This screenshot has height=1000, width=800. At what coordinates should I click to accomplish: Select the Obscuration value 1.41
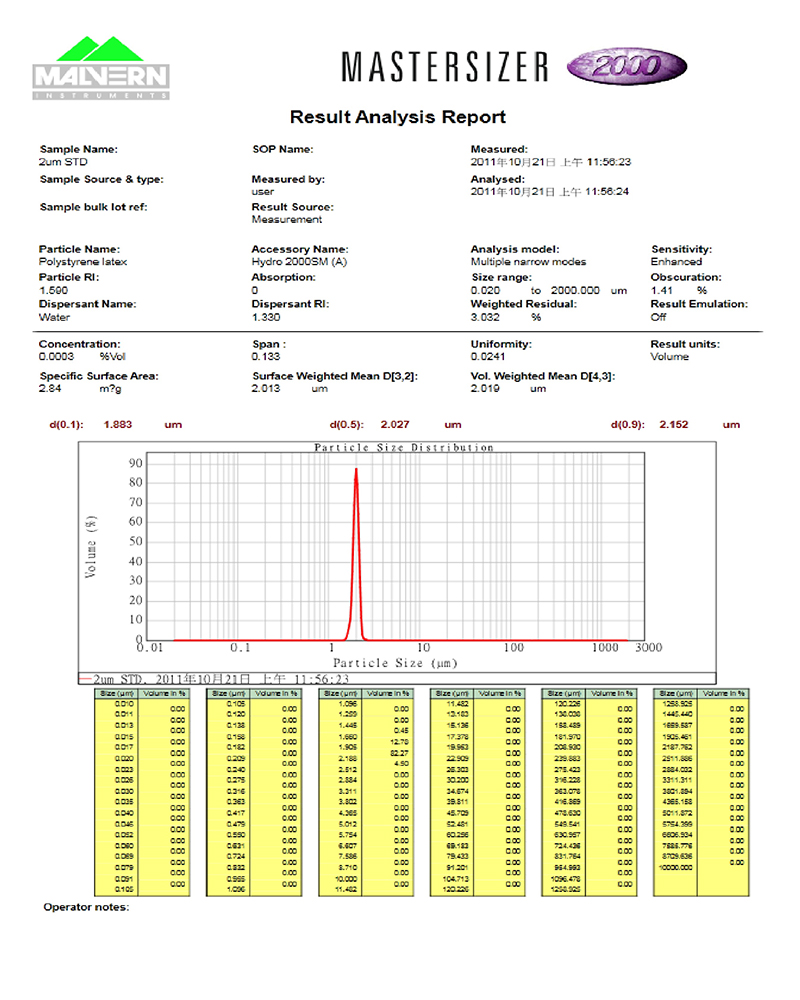coord(662,290)
